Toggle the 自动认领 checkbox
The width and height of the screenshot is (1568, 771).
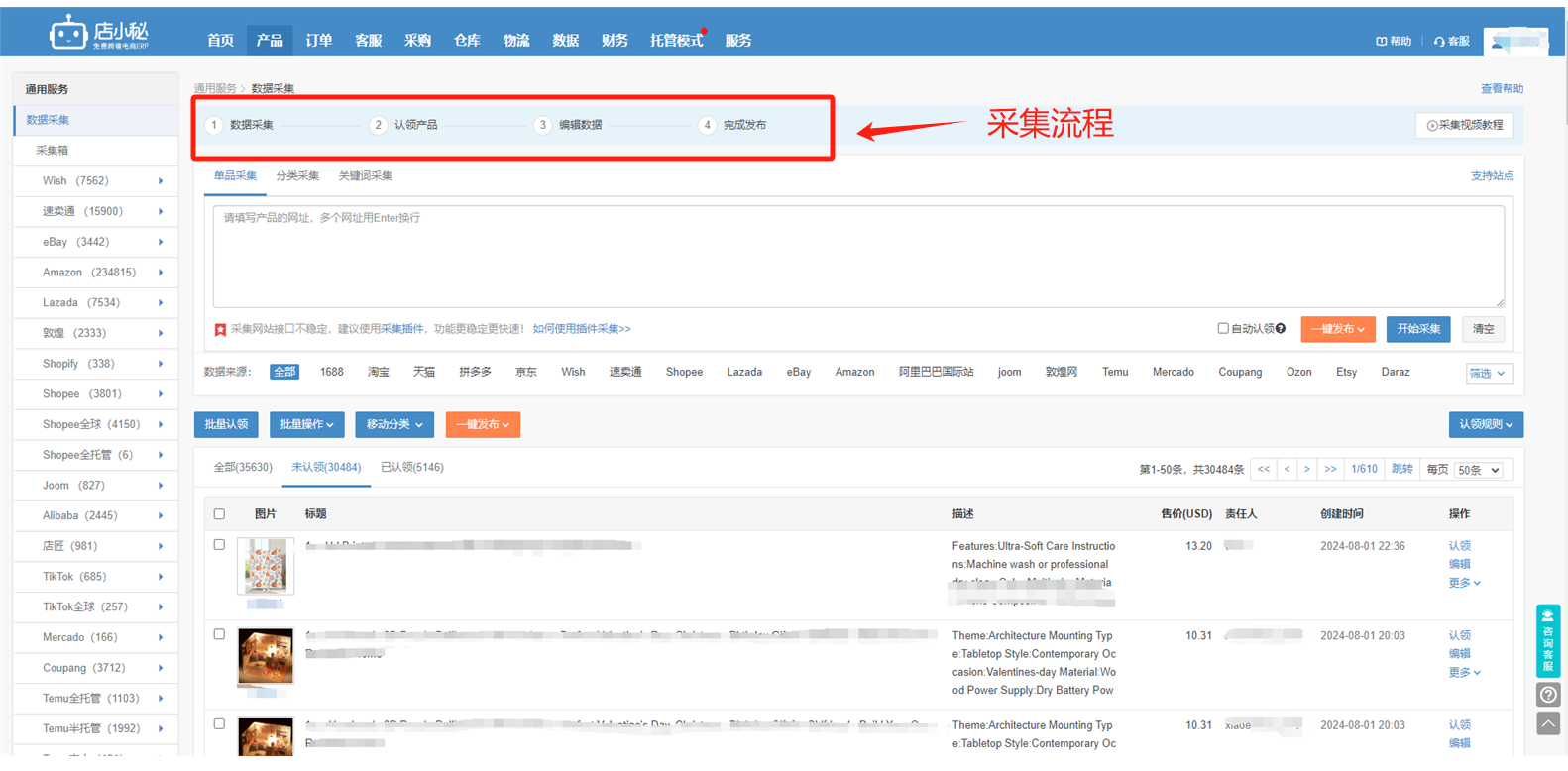click(x=1223, y=329)
